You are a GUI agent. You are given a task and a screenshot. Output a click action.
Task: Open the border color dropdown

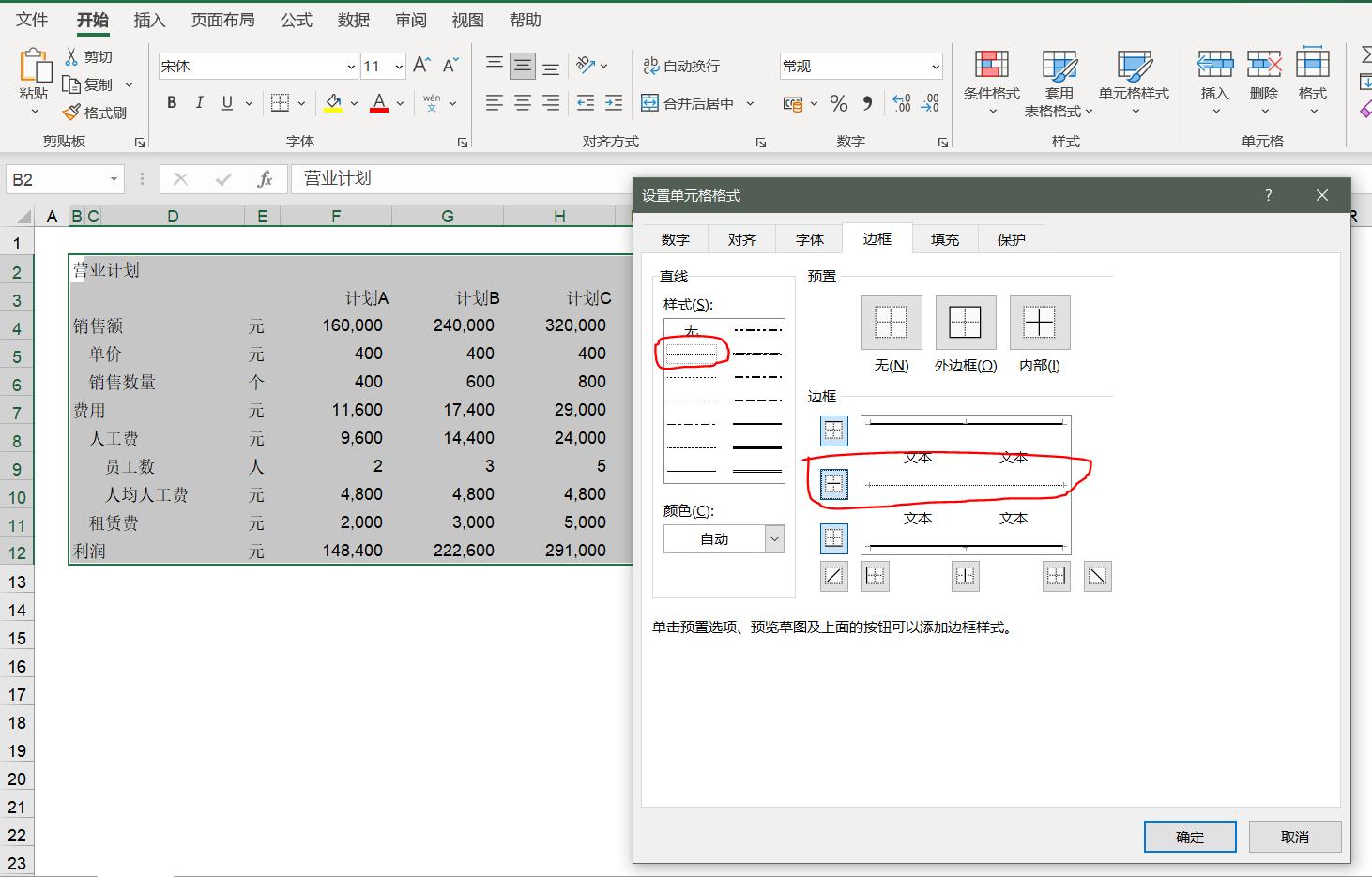pos(774,538)
